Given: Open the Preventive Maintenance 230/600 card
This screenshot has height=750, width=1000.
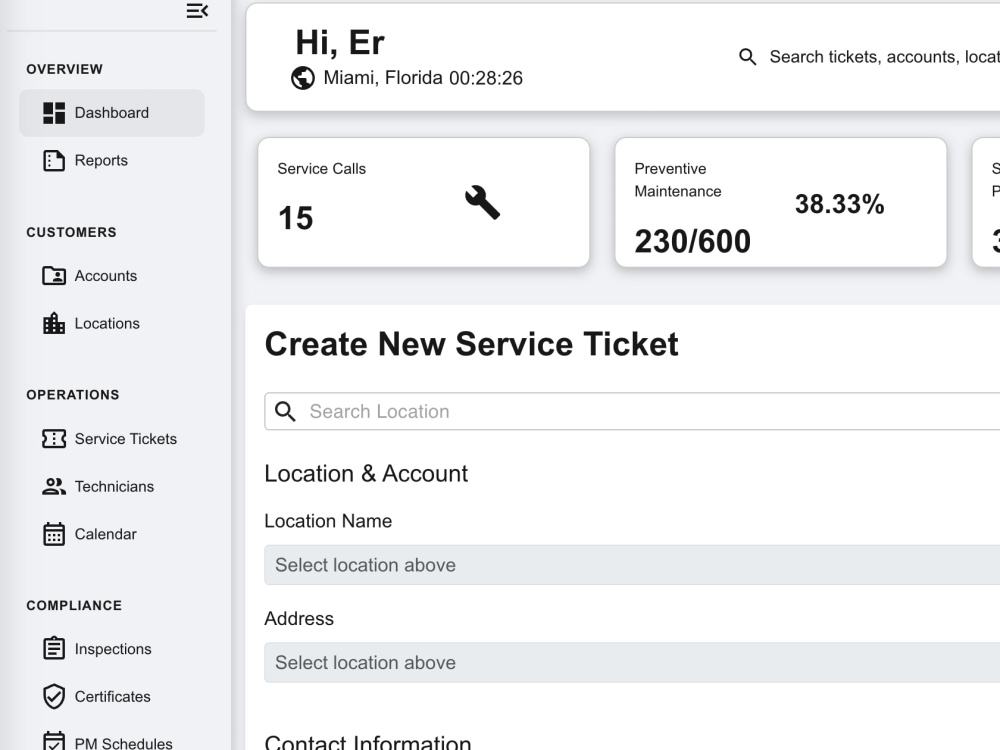Looking at the screenshot, I should click(x=781, y=202).
